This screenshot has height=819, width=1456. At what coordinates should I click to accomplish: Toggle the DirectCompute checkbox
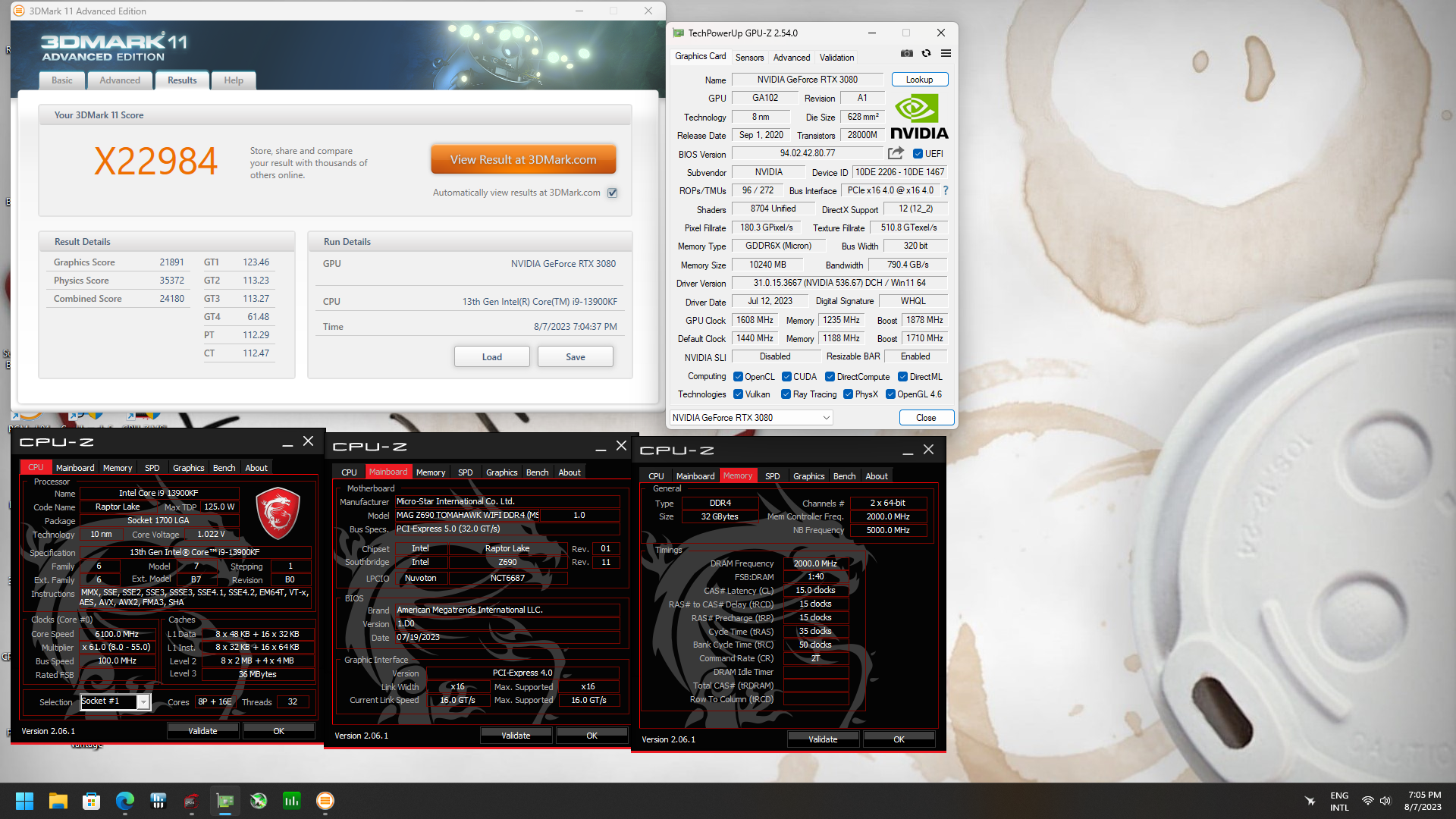point(830,377)
